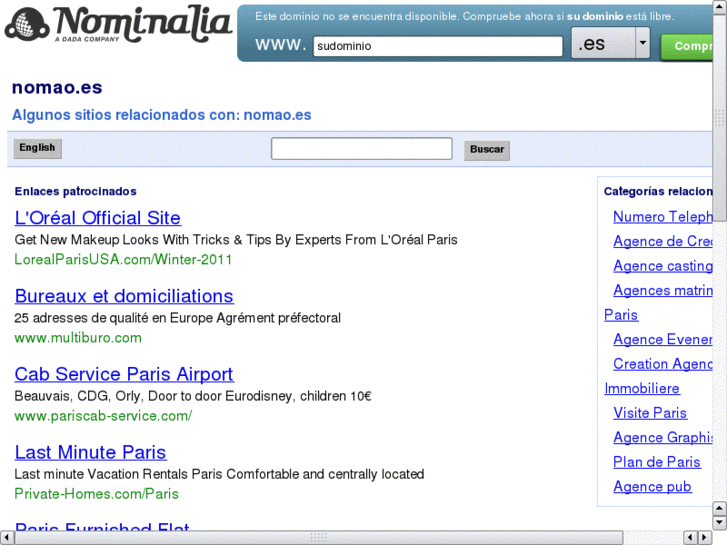Screen dimensions: 727x545
Task: Click the vertical scrollbar down arrow at bottom
Action: 720,523
